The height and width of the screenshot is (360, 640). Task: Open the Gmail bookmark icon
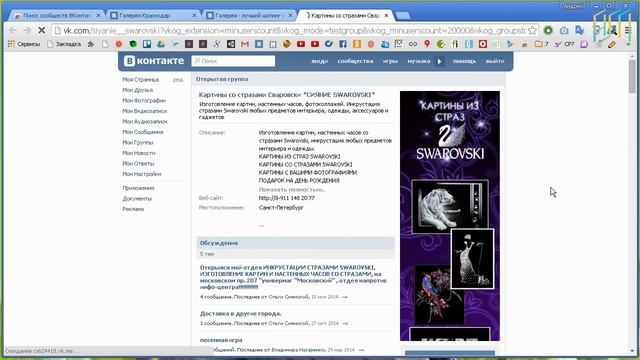tap(245, 44)
